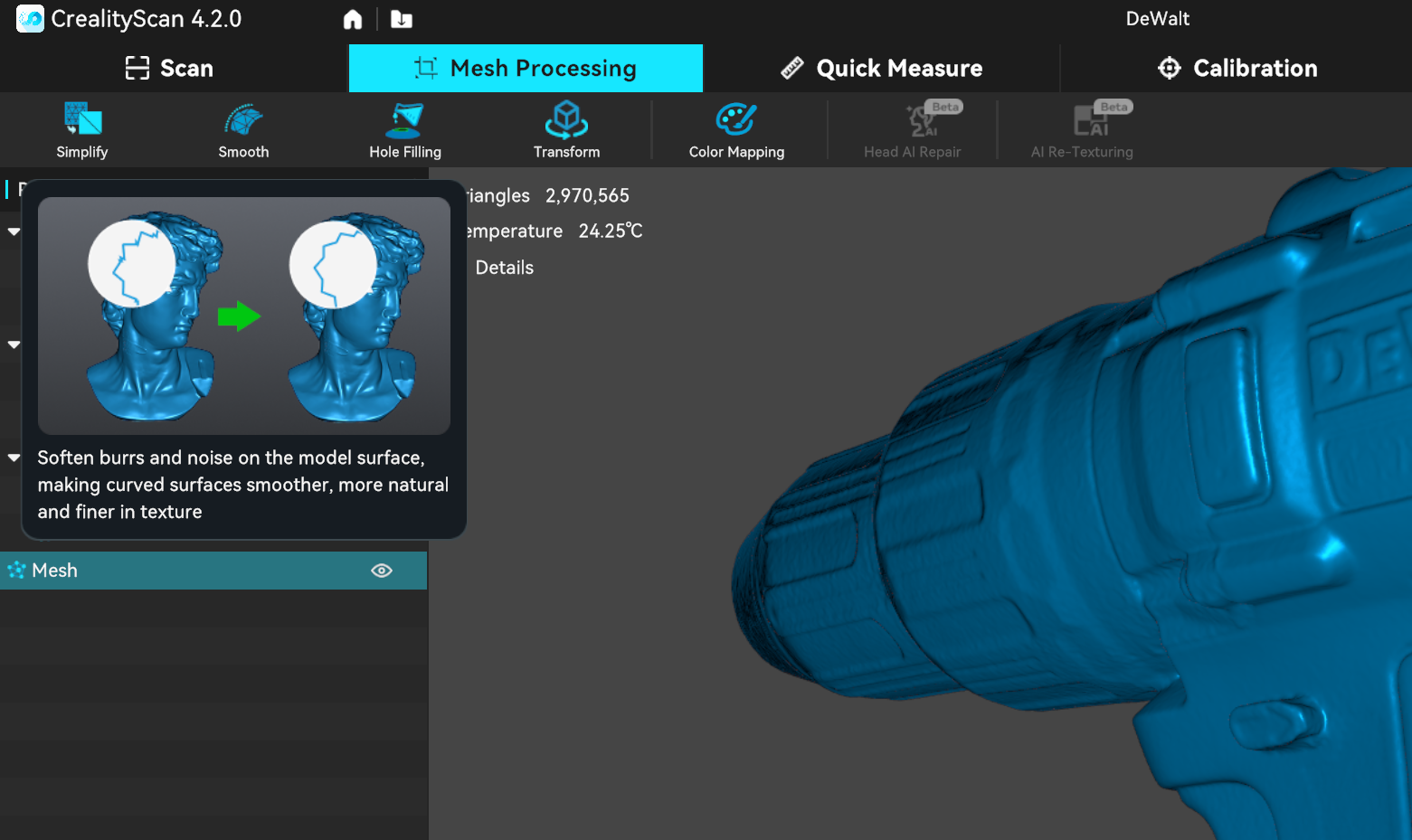
Task: Collapse the topmost section arrow in left panel
Action: point(14,231)
